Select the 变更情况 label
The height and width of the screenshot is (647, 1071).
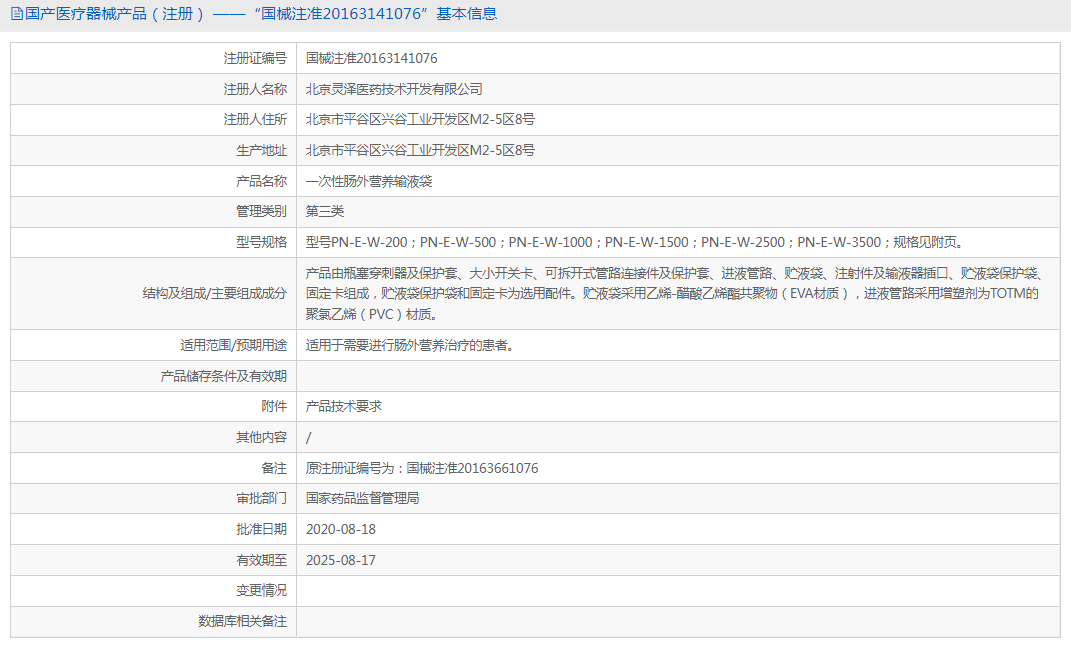click(x=261, y=590)
